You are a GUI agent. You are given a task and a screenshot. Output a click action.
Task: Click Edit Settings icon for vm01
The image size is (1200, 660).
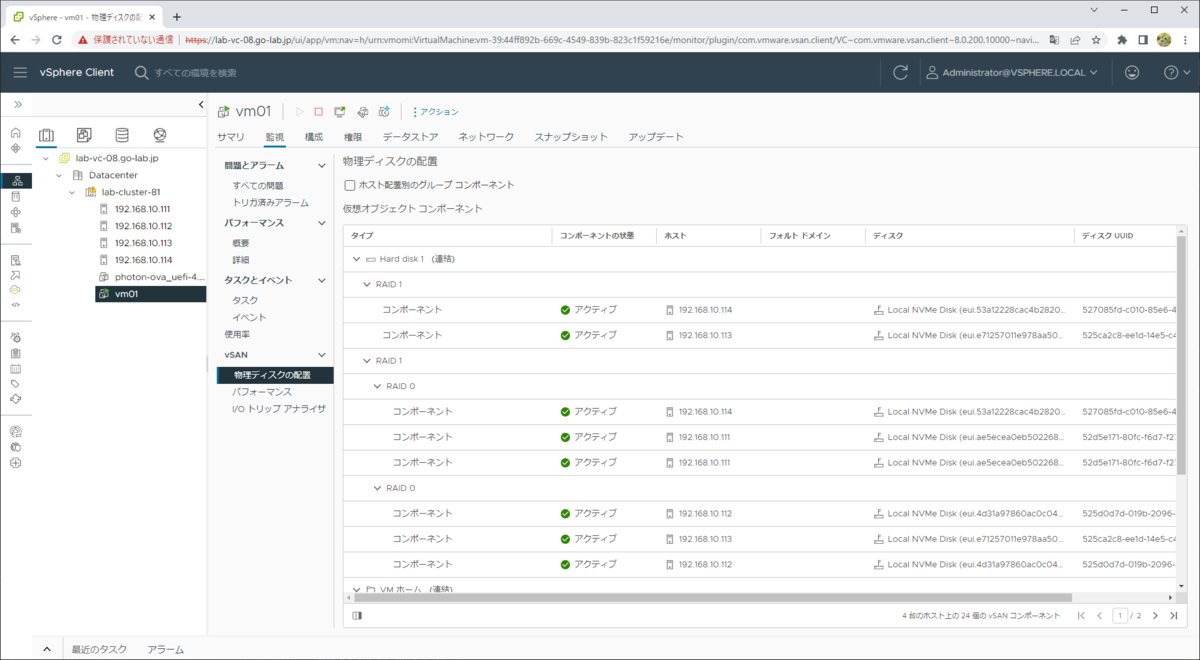(x=362, y=112)
